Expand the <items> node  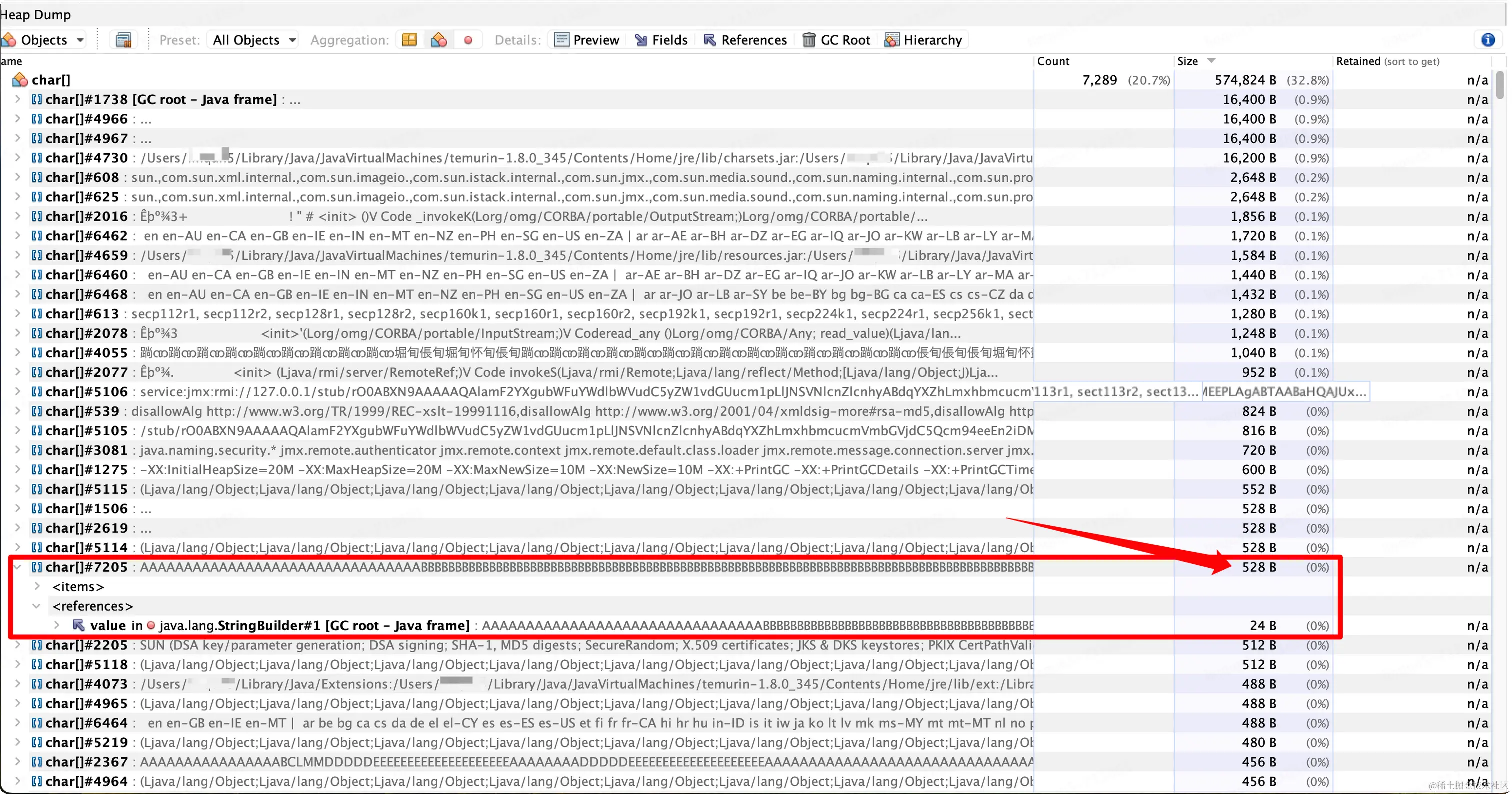point(37,587)
